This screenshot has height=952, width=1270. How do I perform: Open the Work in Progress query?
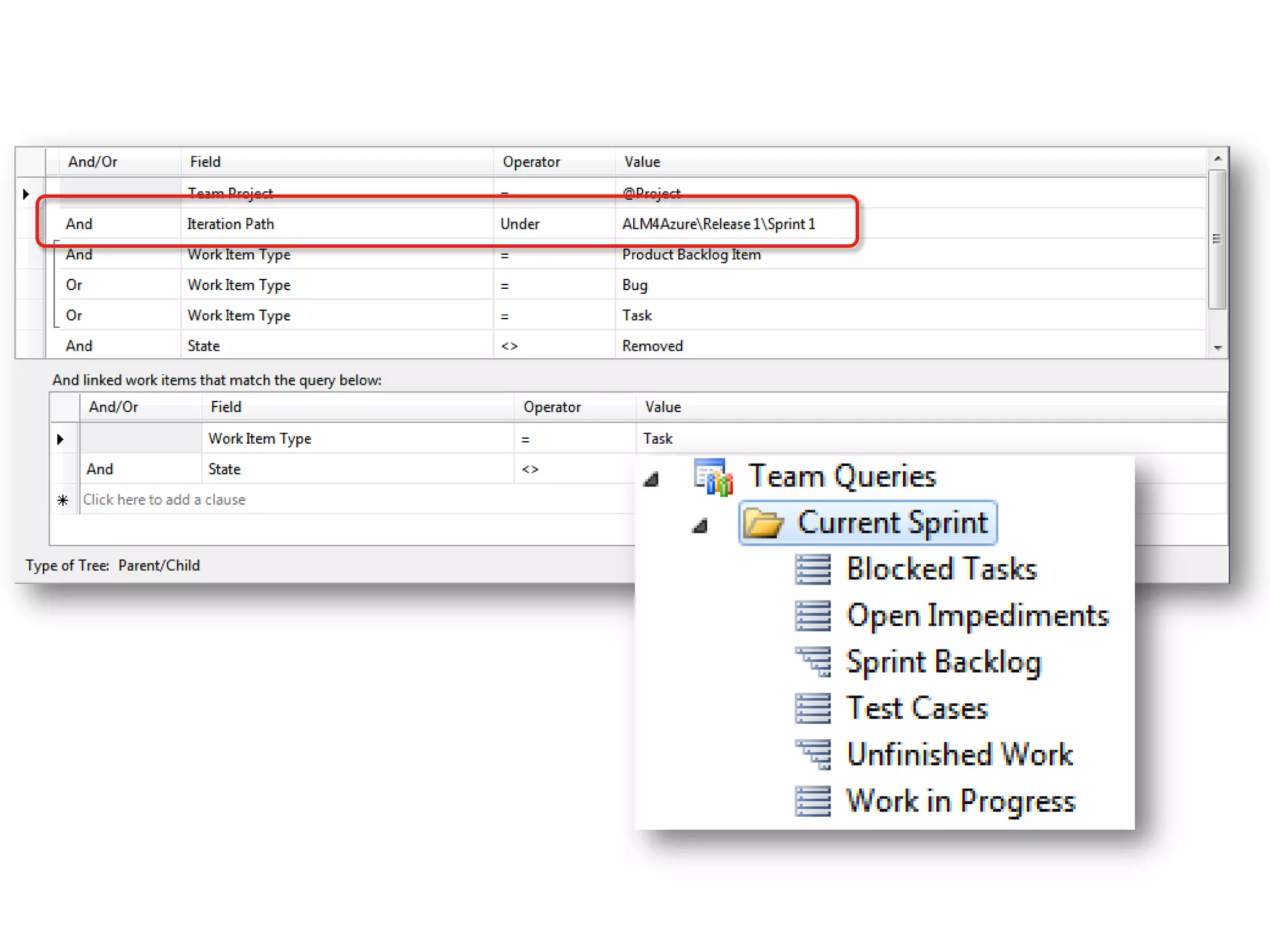(x=961, y=801)
